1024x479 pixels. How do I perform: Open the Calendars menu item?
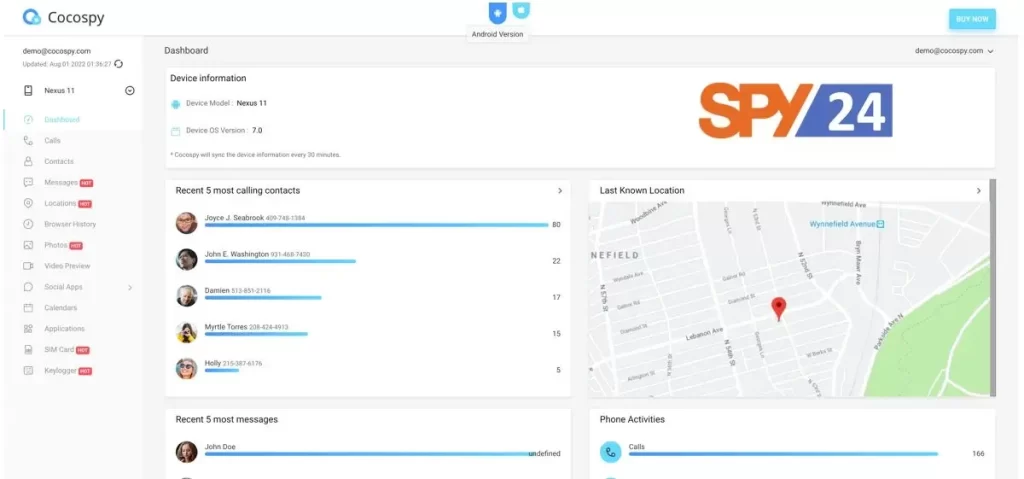61,308
